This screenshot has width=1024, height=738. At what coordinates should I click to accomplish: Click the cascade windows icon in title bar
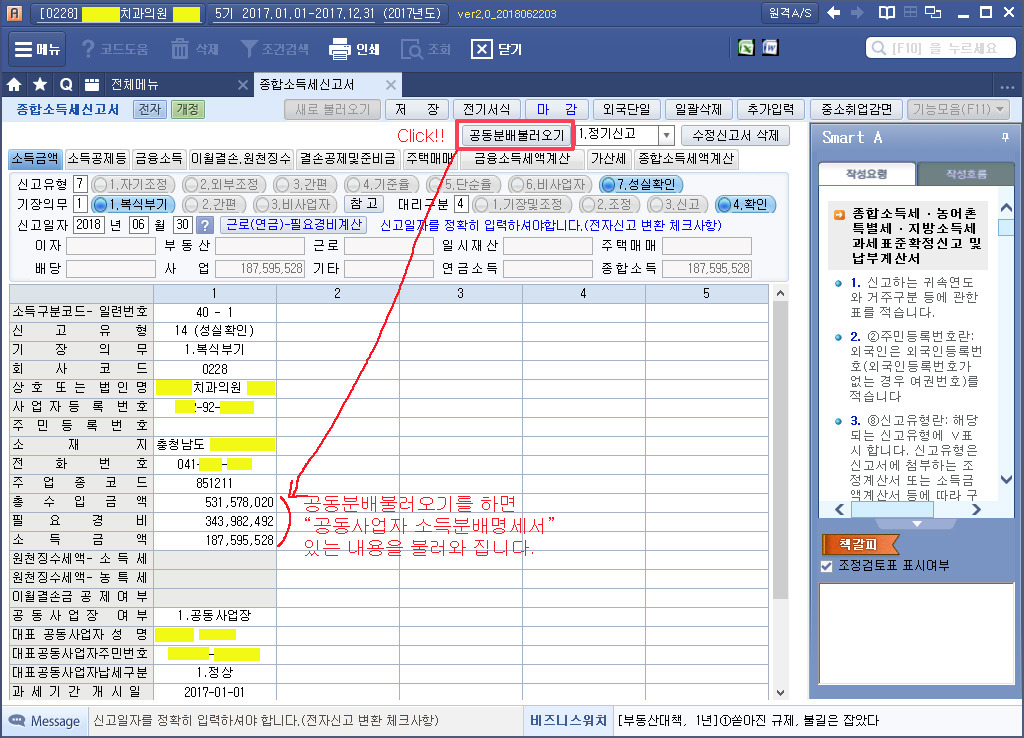pyautogui.click(x=933, y=12)
